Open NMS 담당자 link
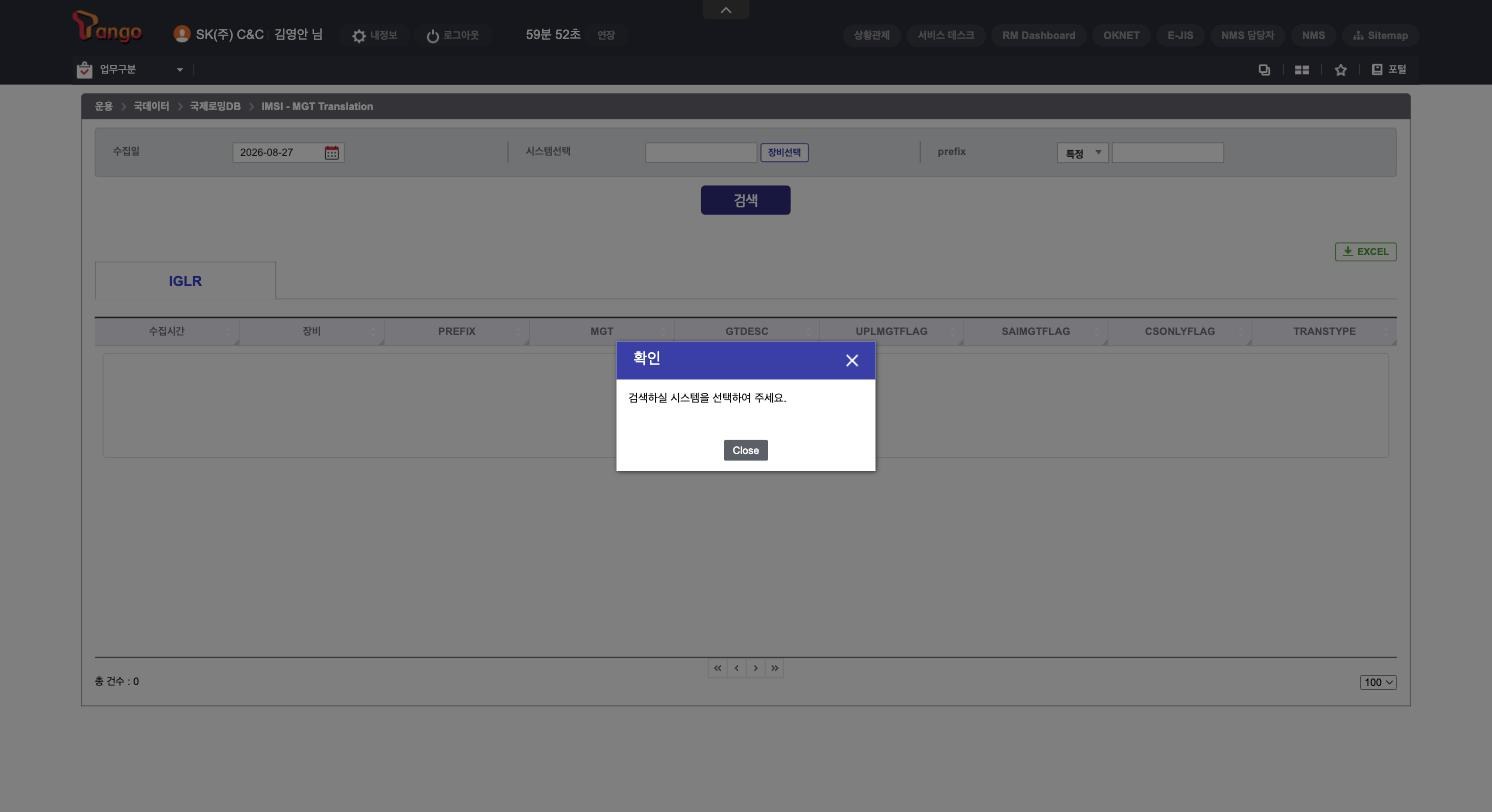This screenshot has width=1492, height=812. pos(1247,35)
